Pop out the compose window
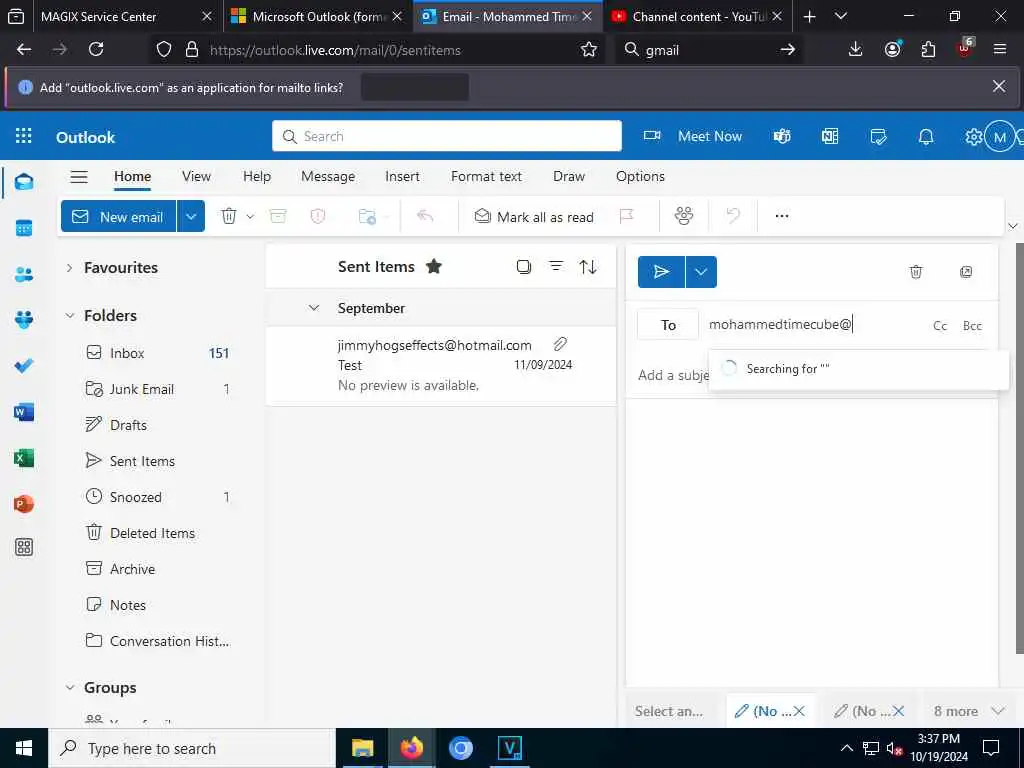The width and height of the screenshot is (1024, 768). pyautogui.click(x=966, y=272)
